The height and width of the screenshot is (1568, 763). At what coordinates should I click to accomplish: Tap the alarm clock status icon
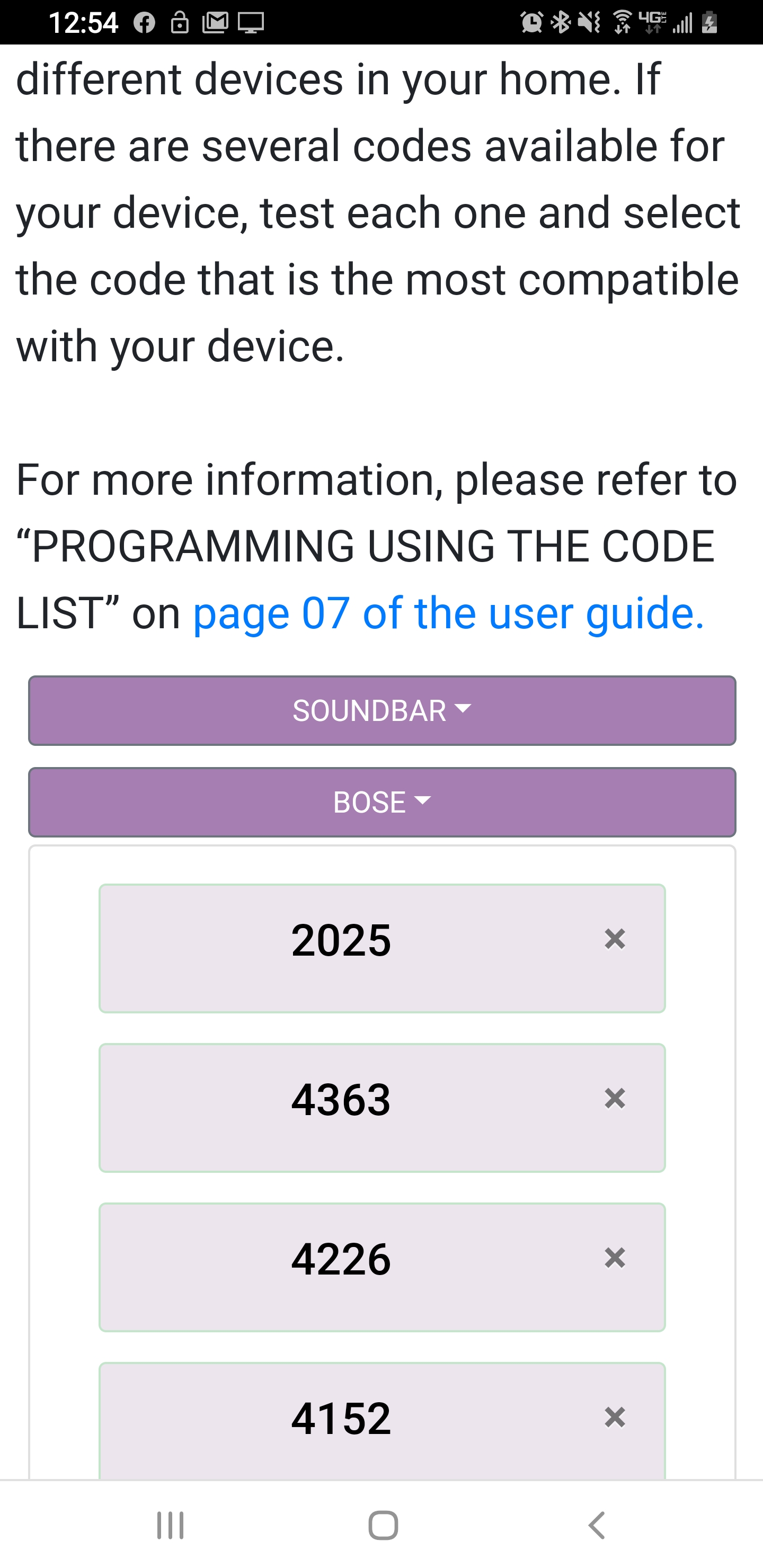531,23
